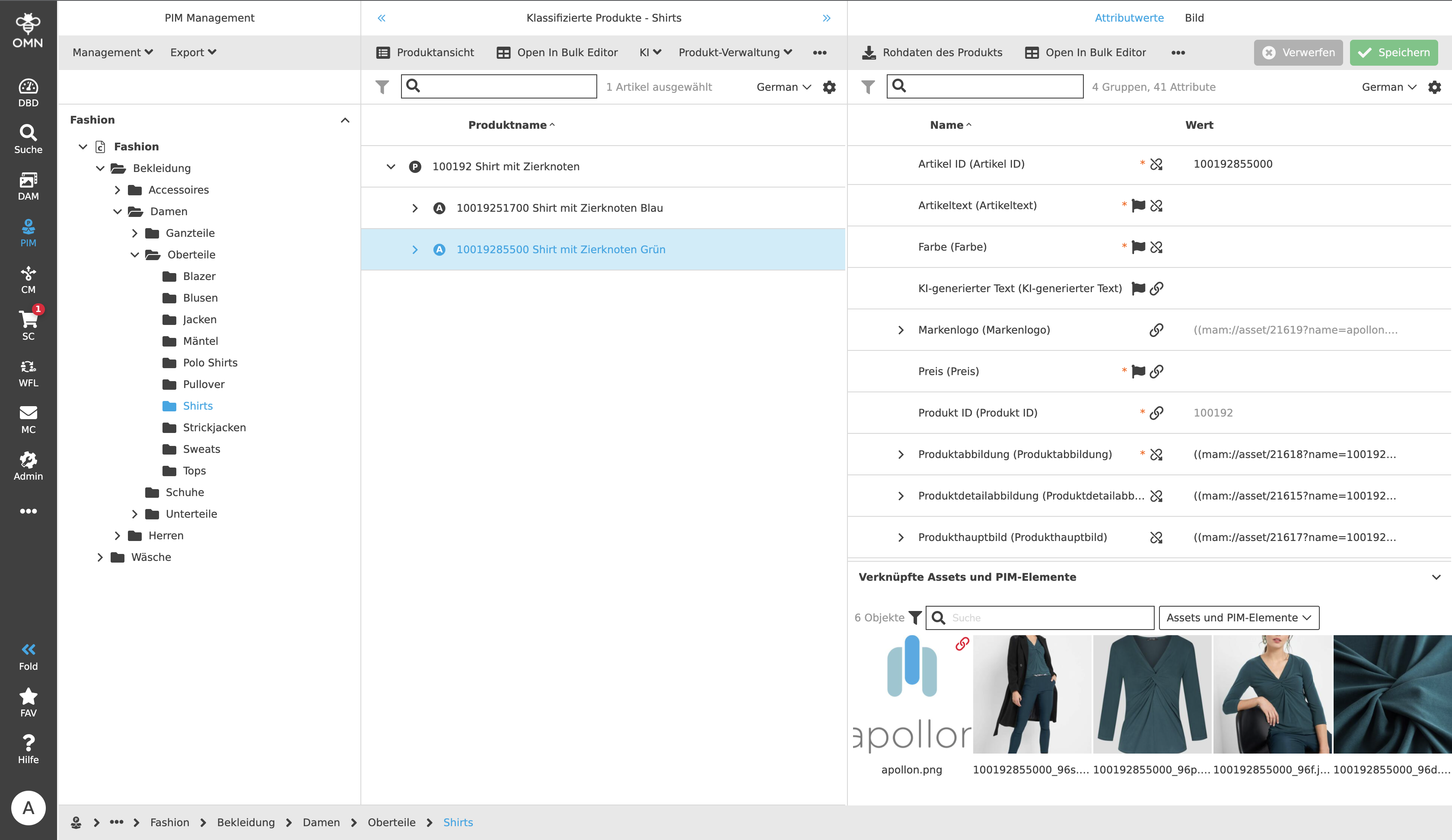The height and width of the screenshot is (840, 1452).
Task: Click the Verwerfen button
Action: coord(1298,52)
